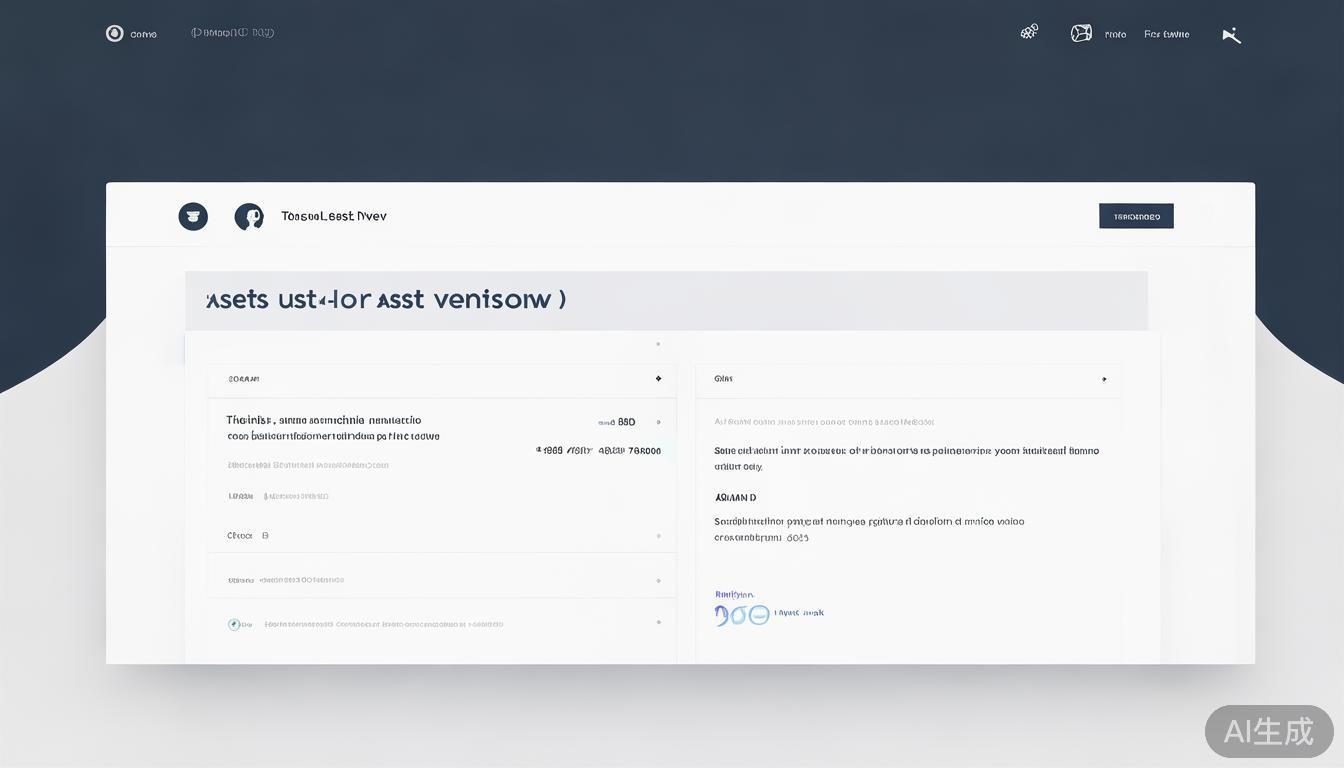Click the 'asets ust-lor asst' heading banner

pos(666,300)
